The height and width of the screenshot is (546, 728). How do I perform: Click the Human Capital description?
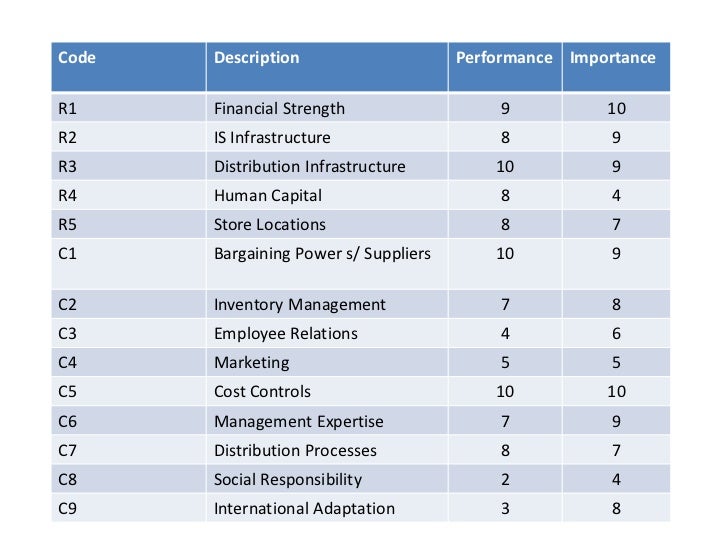pos(267,195)
